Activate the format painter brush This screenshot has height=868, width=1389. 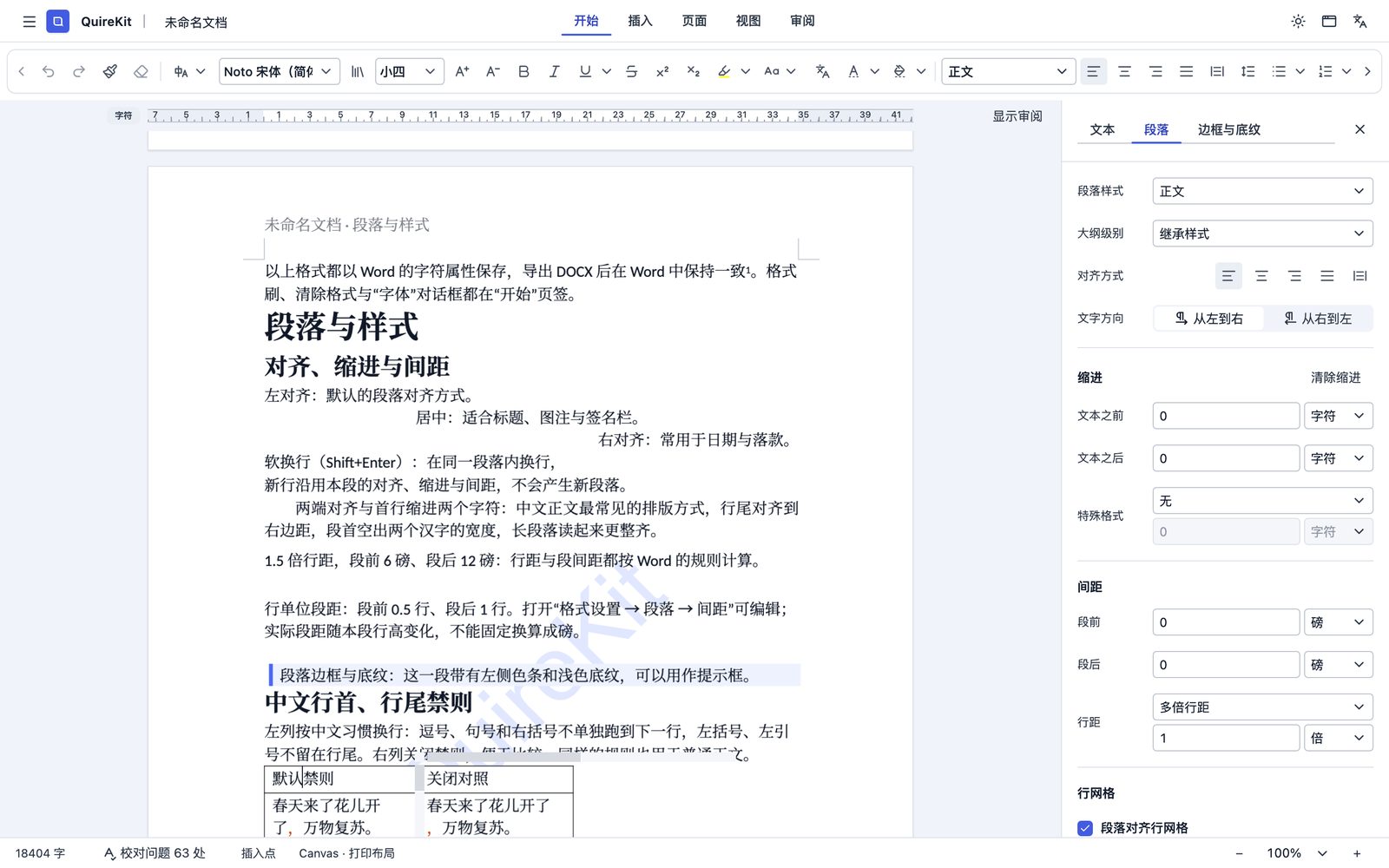(x=110, y=72)
